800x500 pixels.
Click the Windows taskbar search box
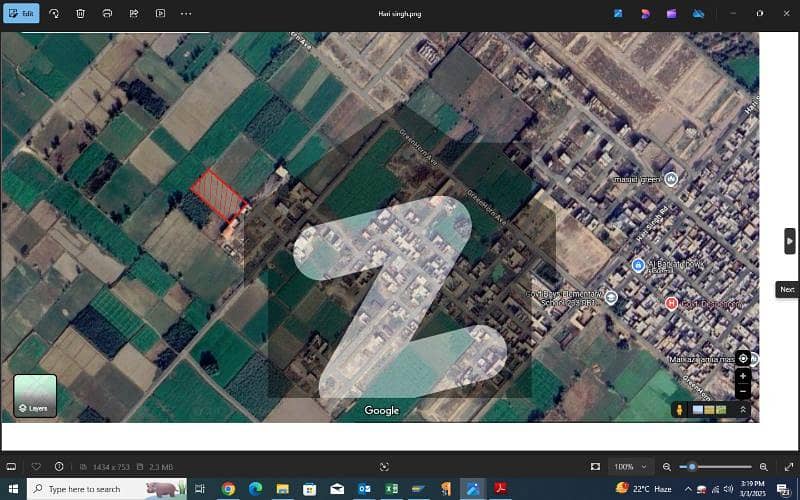(105, 489)
